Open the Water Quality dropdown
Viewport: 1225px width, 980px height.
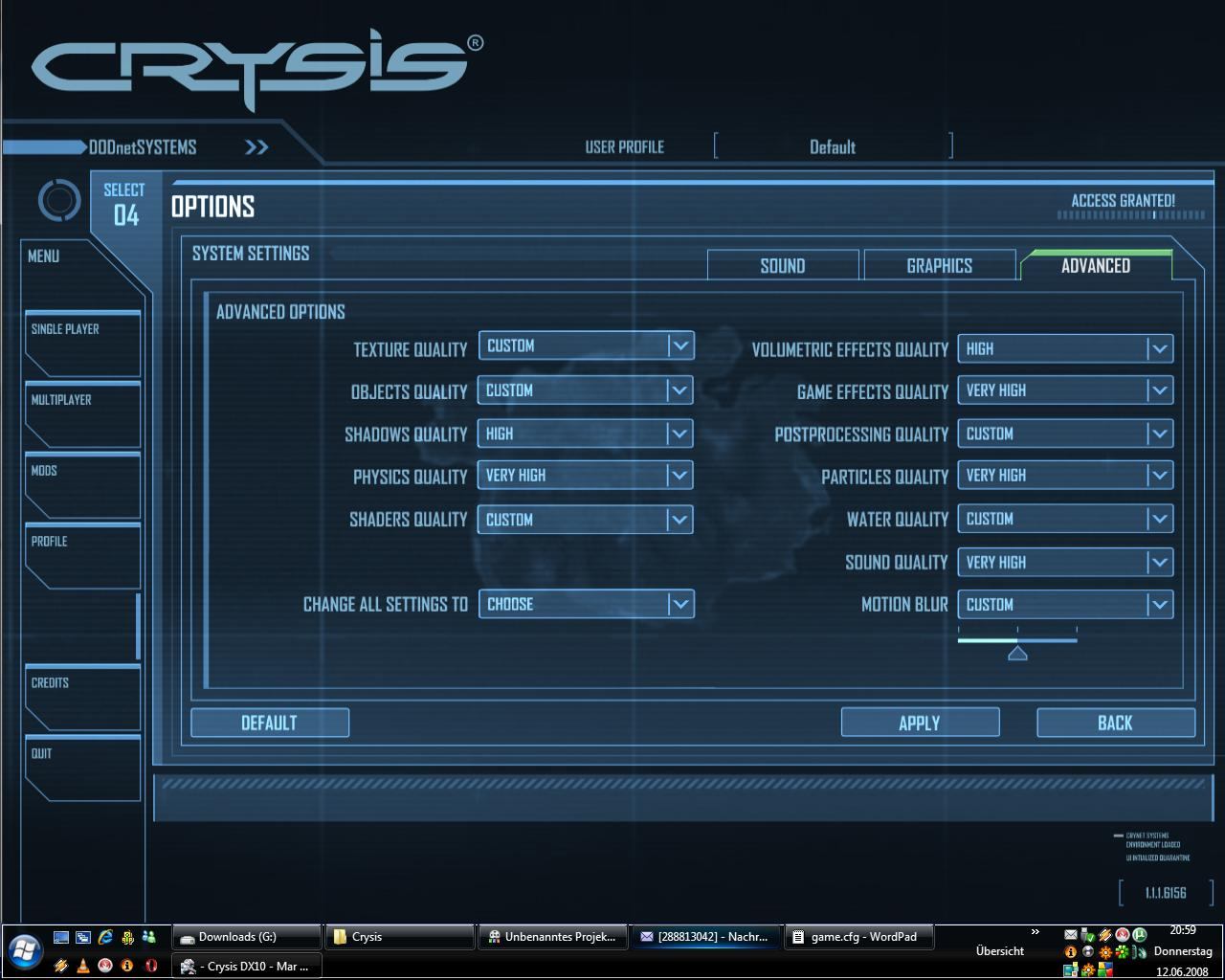tap(1065, 519)
